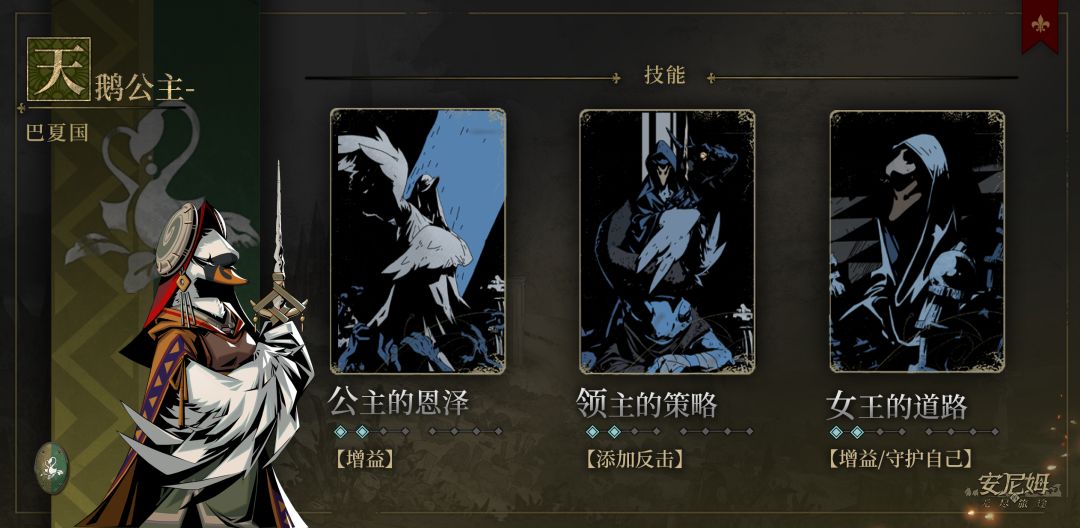
Task: Click the 领主的策略 skill name
Action: coord(647,404)
